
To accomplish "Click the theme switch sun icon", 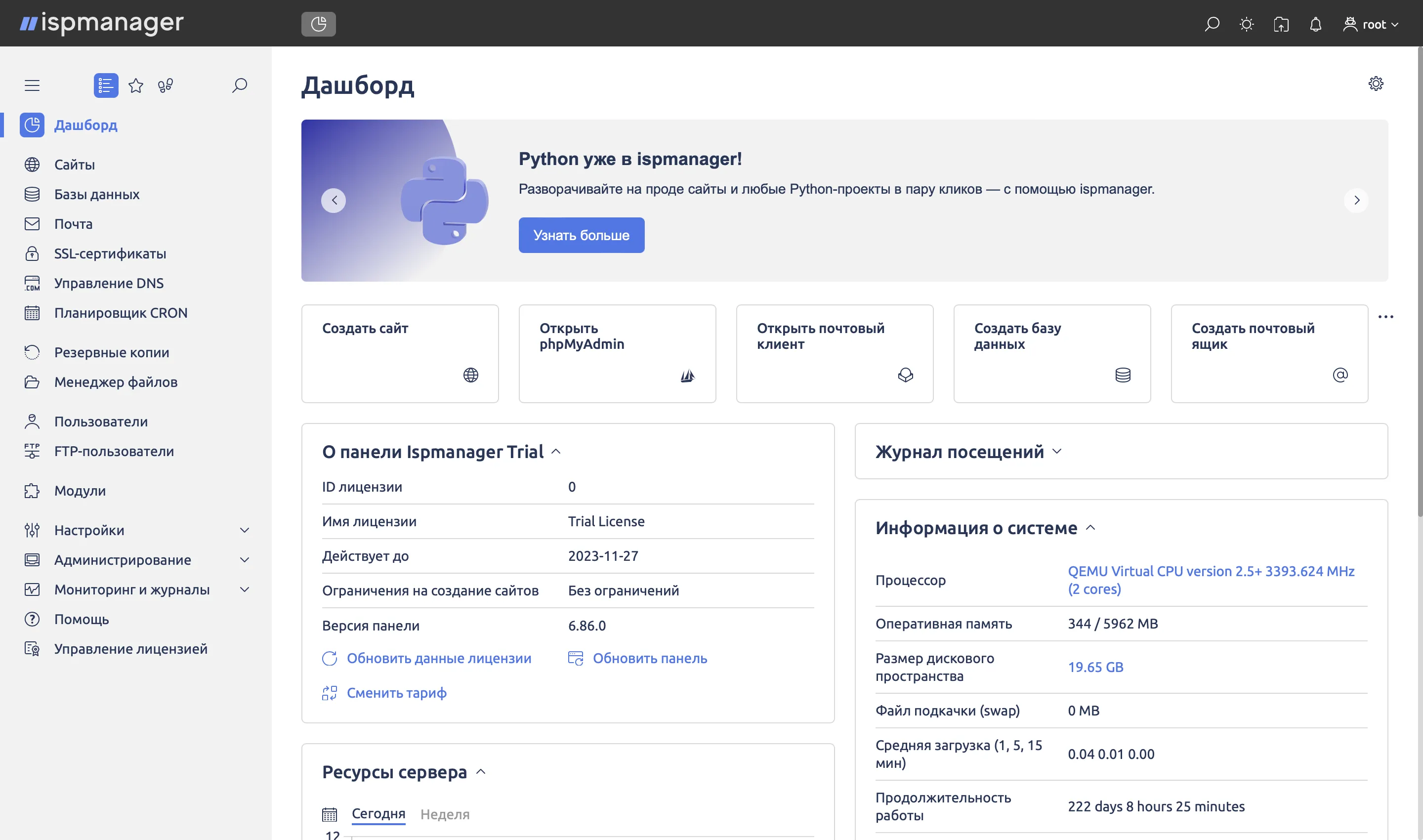I will (x=1247, y=24).
